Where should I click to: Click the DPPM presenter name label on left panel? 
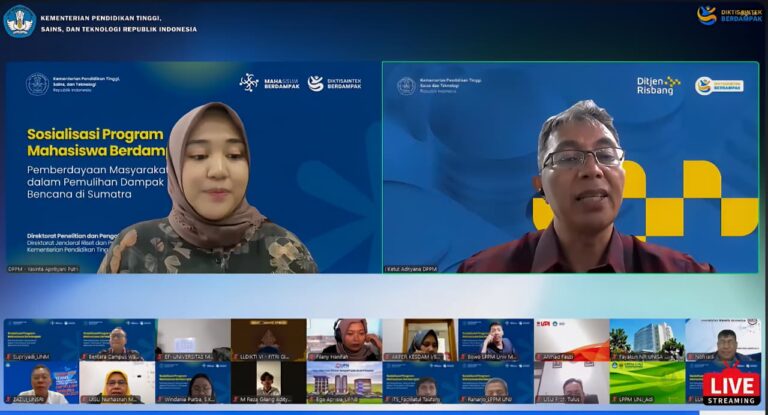[x=43, y=269]
